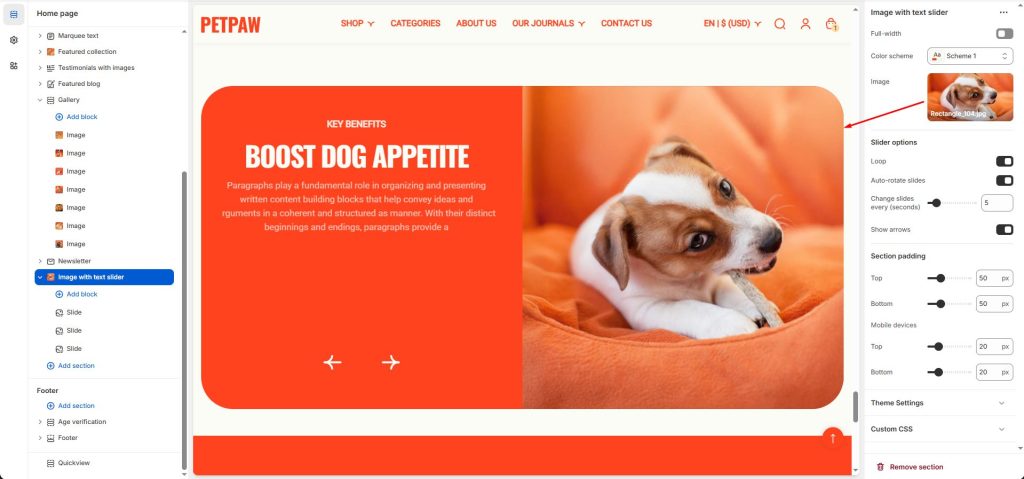Click the back-to-top round arrow button
Image resolution: width=1024 pixels, height=479 pixels.
pyautogui.click(x=833, y=438)
